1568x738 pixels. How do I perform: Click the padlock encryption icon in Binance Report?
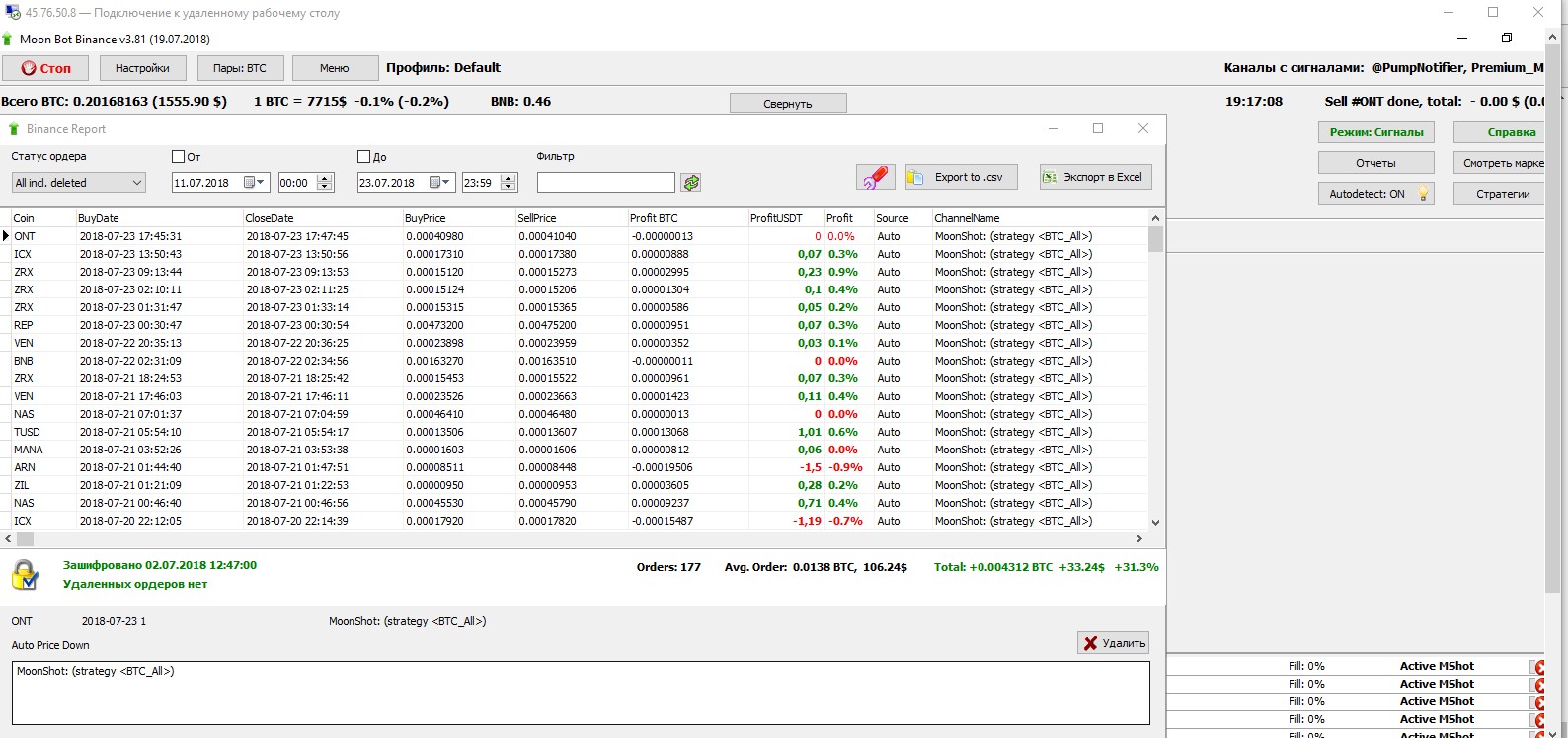(25, 575)
